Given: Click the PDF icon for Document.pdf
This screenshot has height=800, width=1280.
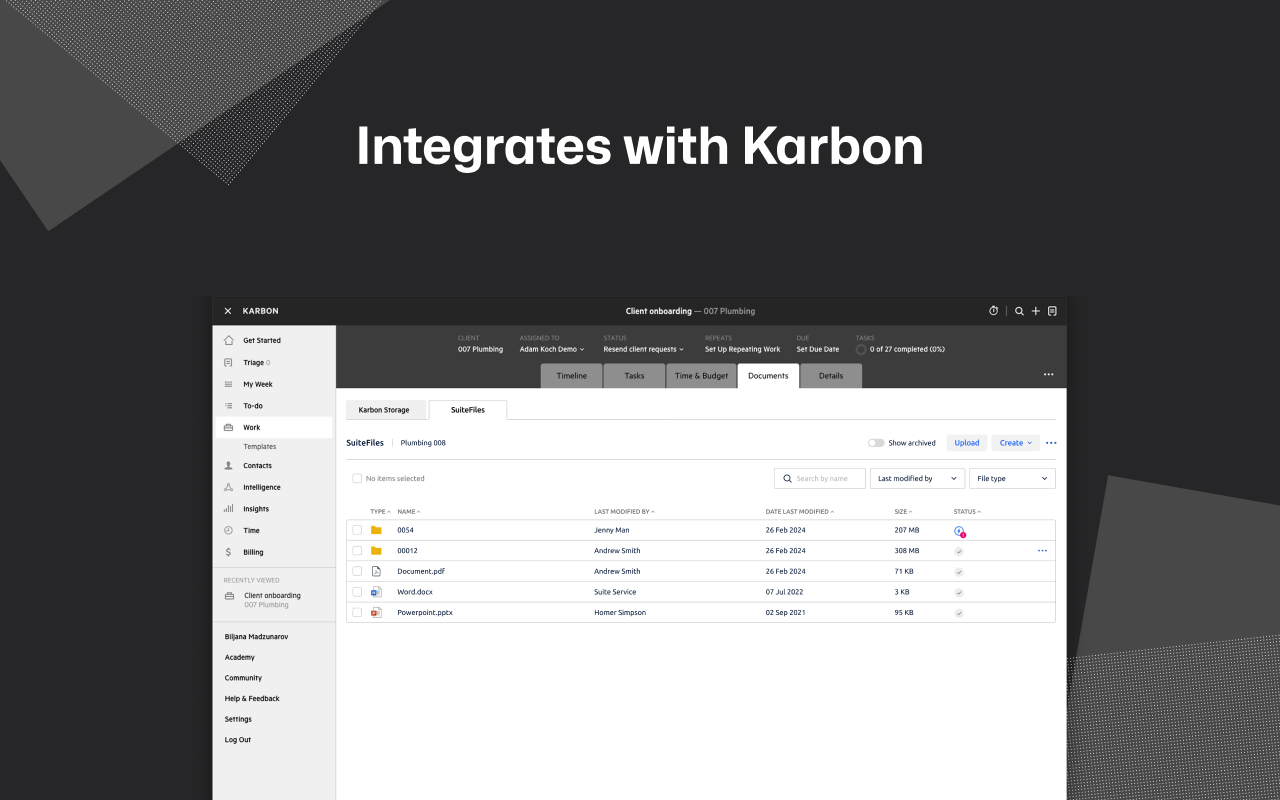Looking at the screenshot, I should [x=376, y=571].
